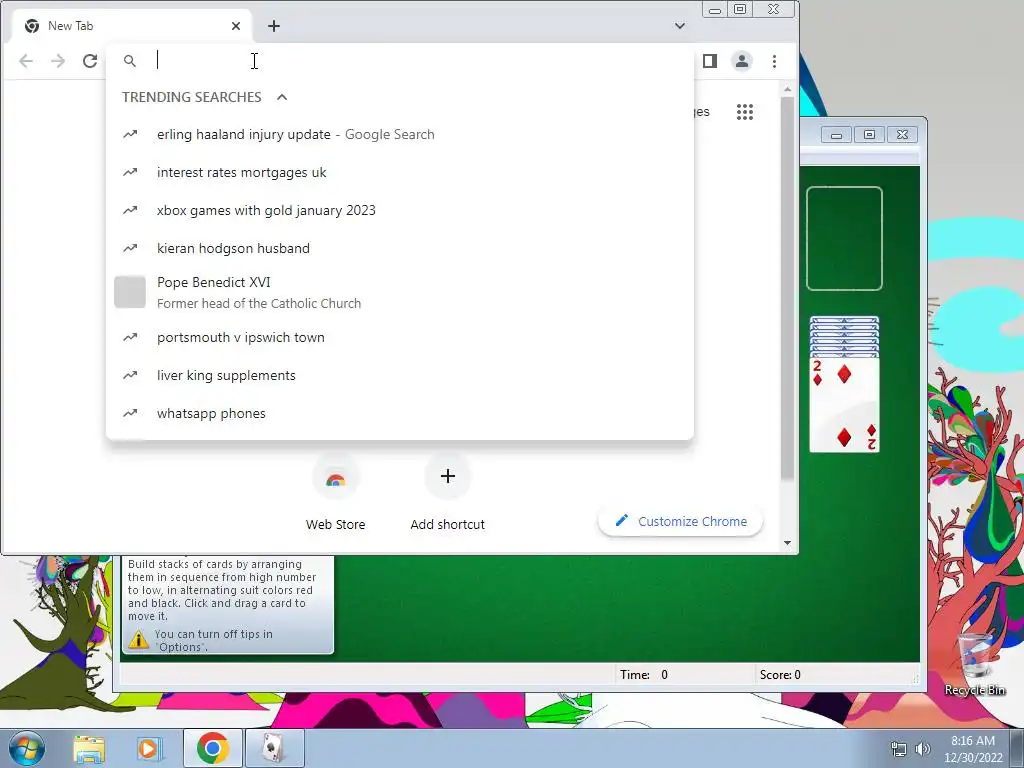This screenshot has height=768, width=1024.
Task: Click the empty foundation slot in Solitaire
Action: pos(844,238)
